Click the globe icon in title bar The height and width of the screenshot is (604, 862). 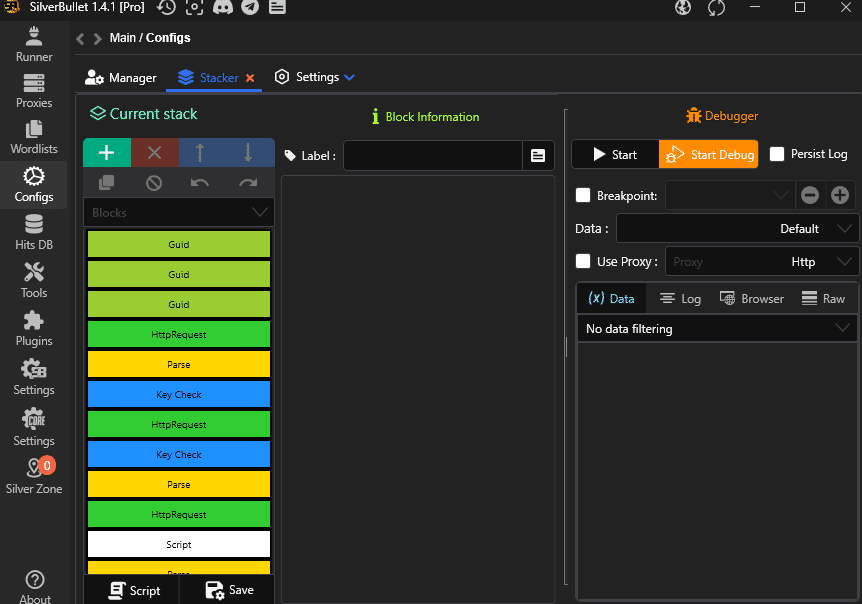pos(683,7)
